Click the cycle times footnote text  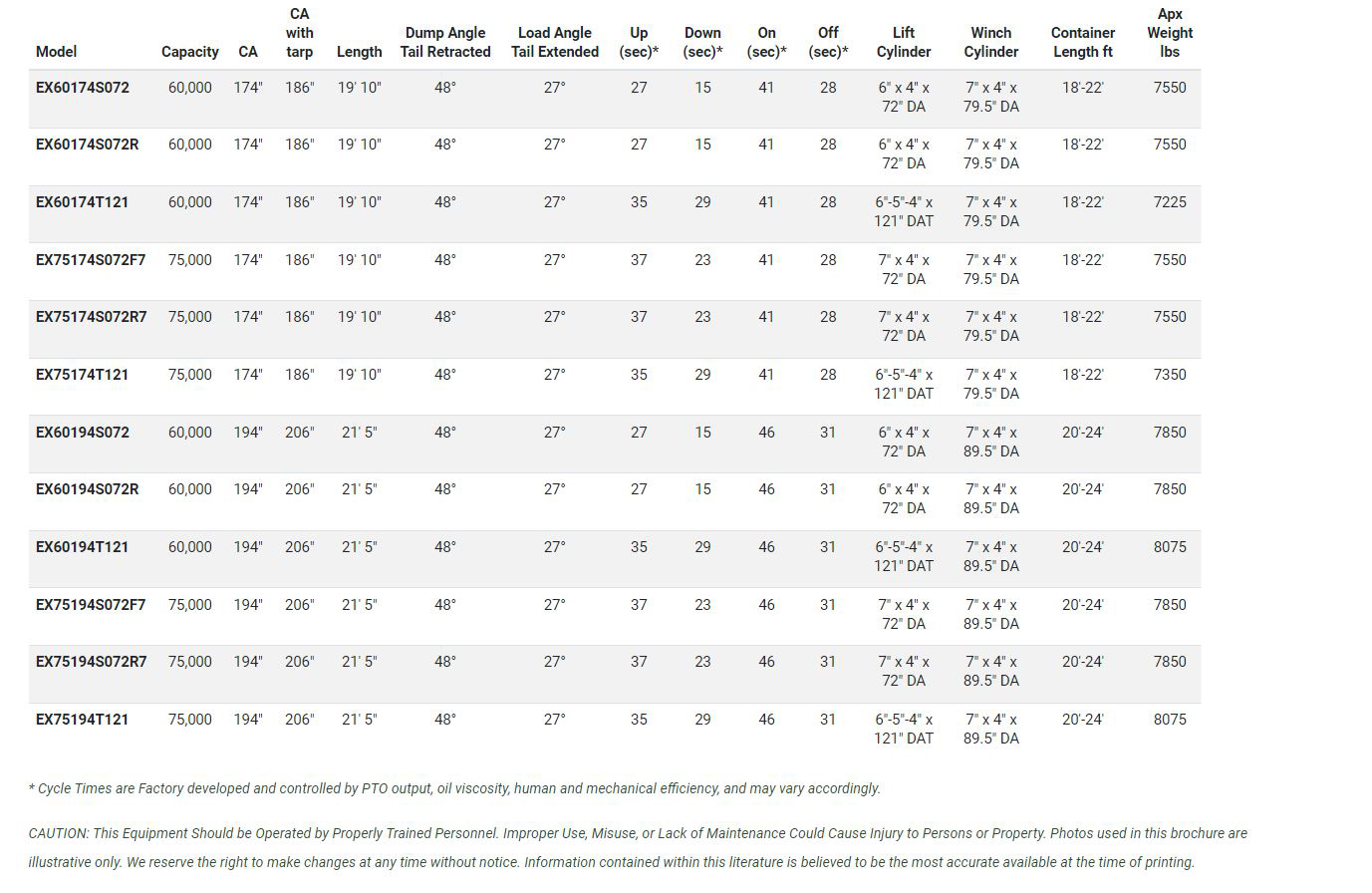pos(454,788)
